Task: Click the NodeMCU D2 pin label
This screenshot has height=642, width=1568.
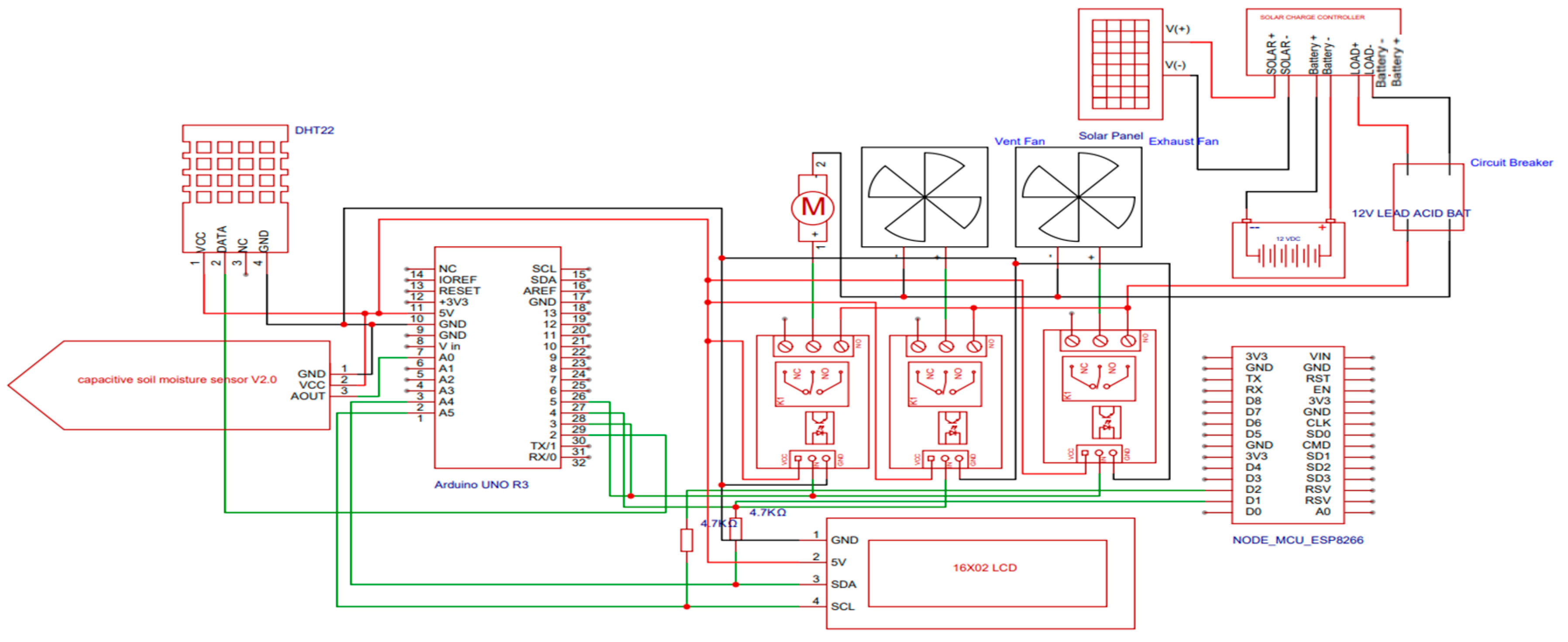Action: coord(1253,489)
